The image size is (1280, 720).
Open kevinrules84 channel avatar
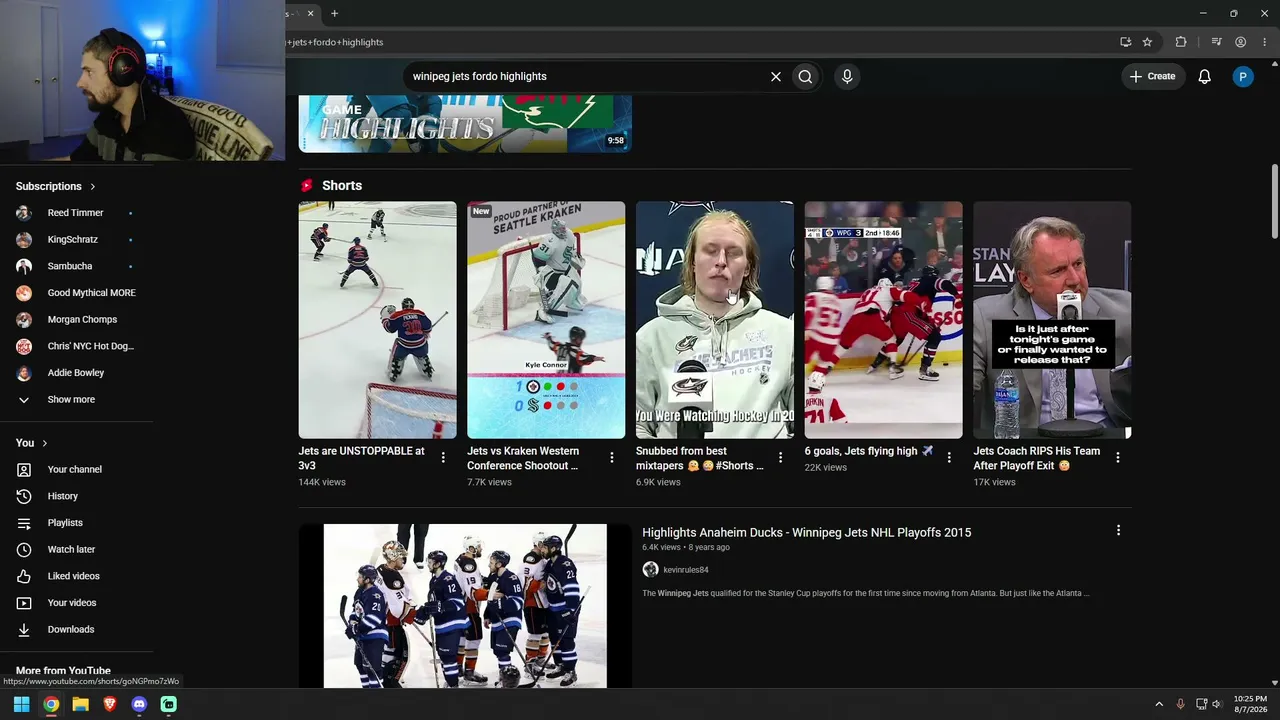coord(650,570)
